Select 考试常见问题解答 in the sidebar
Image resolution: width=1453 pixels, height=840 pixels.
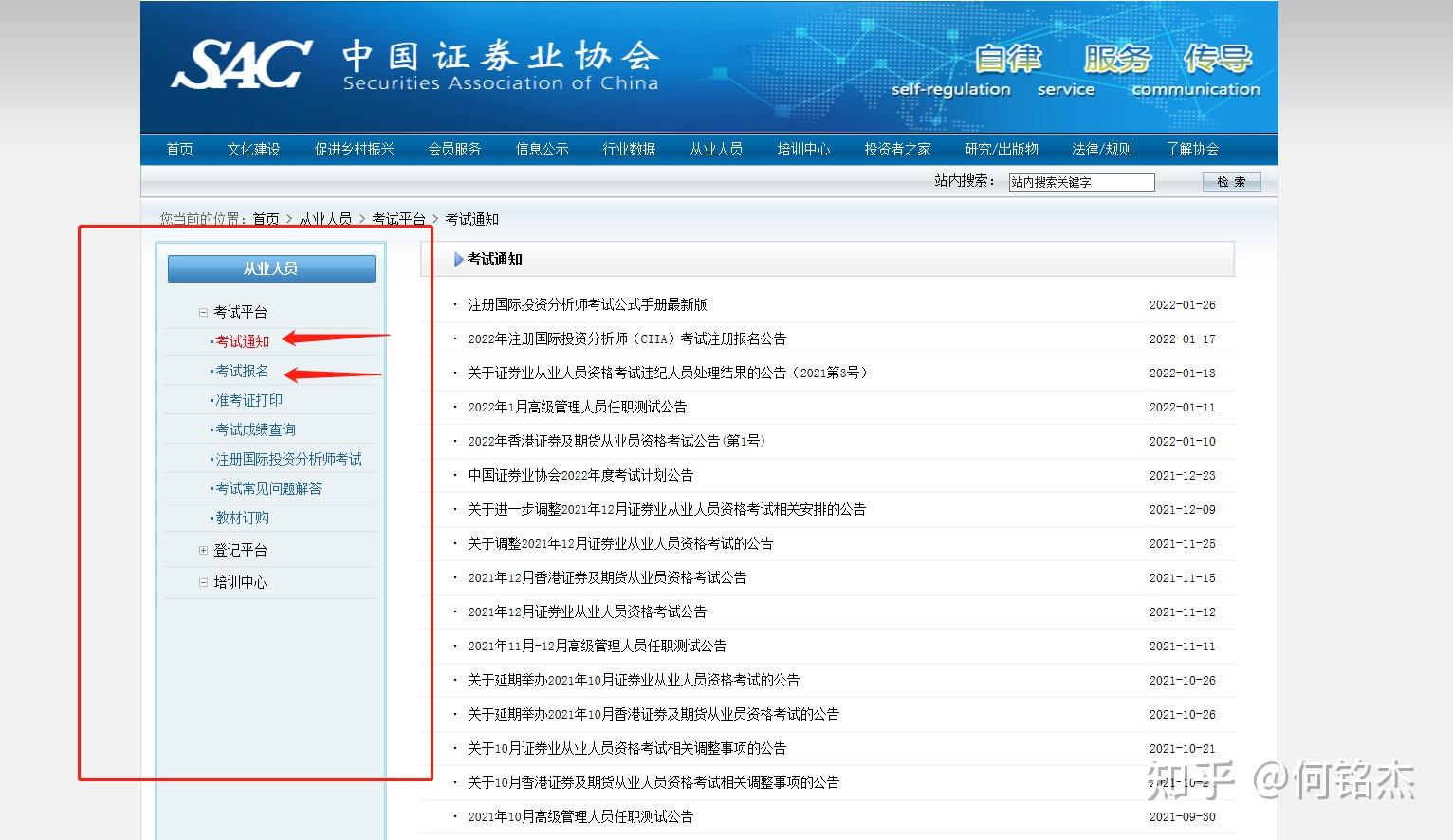(268, 488)
